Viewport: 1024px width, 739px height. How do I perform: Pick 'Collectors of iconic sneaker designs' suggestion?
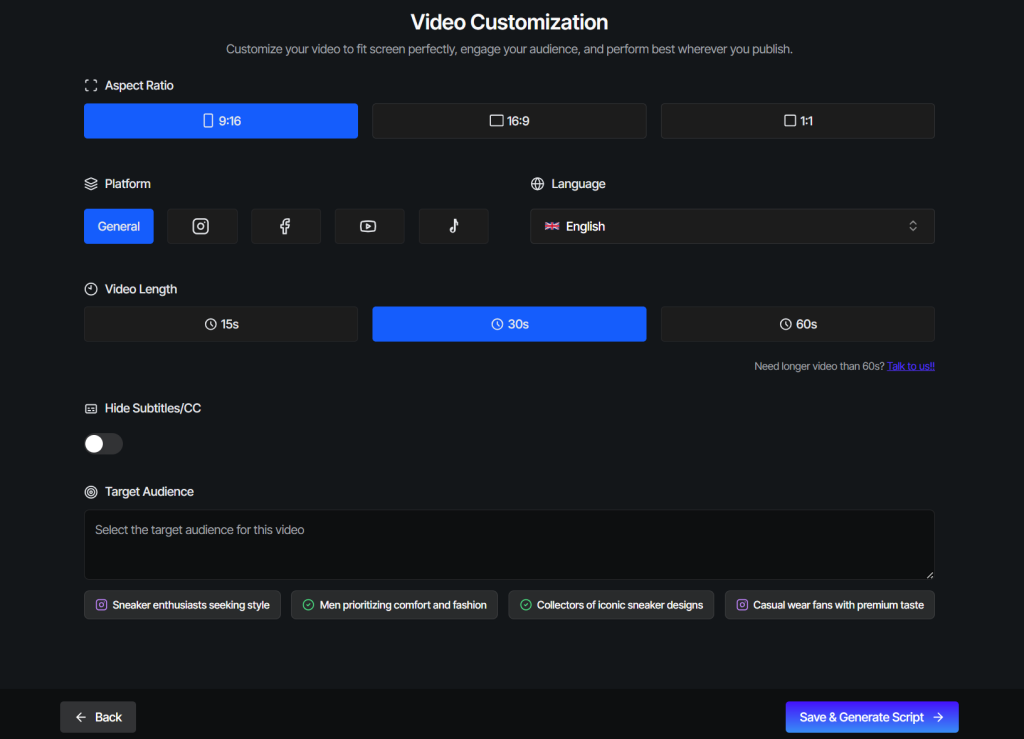(x=611, y=605)
